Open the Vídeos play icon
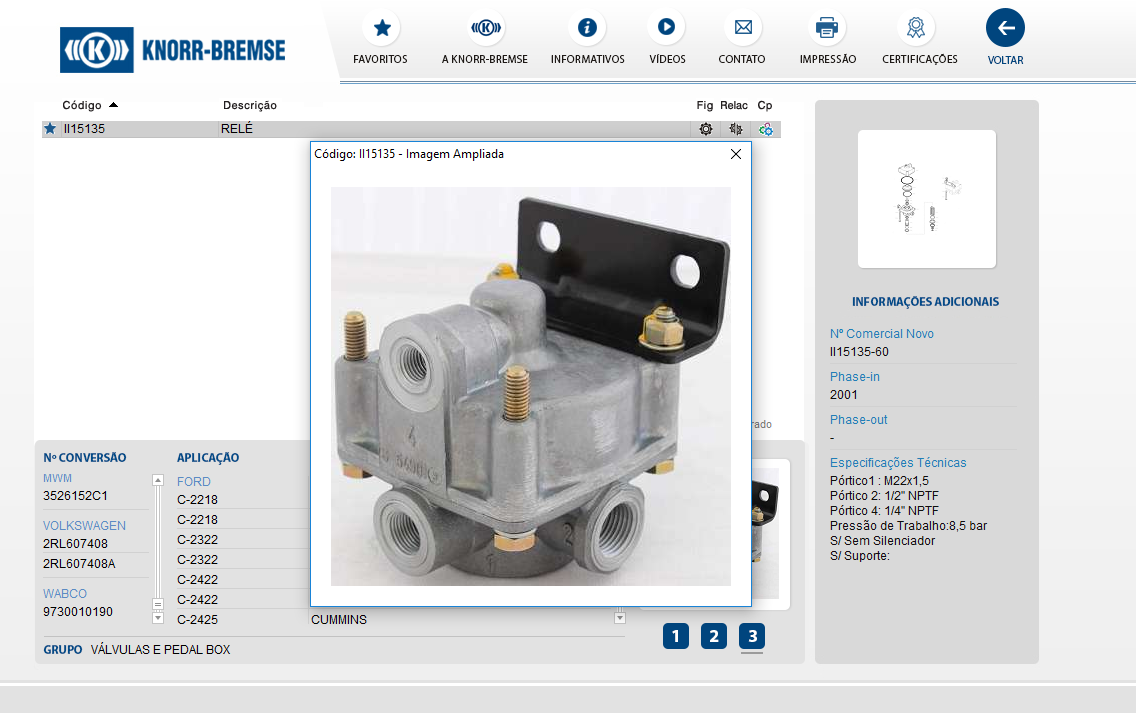This screenshot has width=1136, height=713. point(666,28)
